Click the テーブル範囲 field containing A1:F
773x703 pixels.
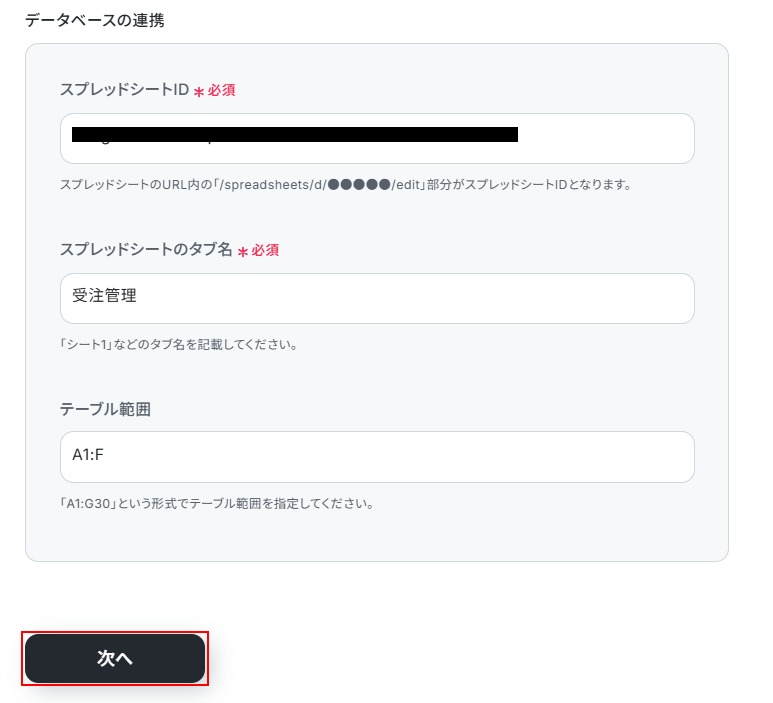[377, 456]
